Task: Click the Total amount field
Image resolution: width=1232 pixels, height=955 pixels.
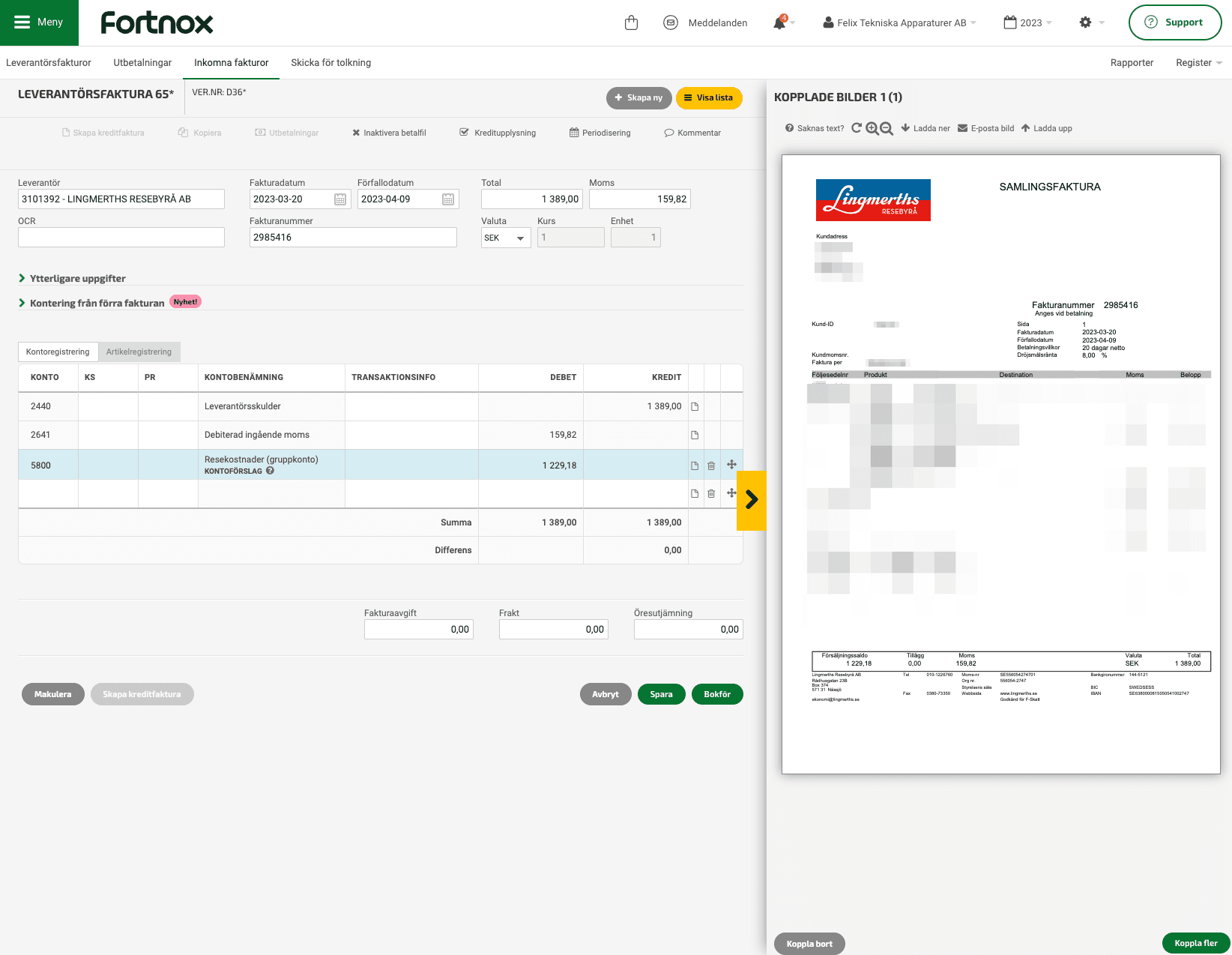Action: click(532, 199)
